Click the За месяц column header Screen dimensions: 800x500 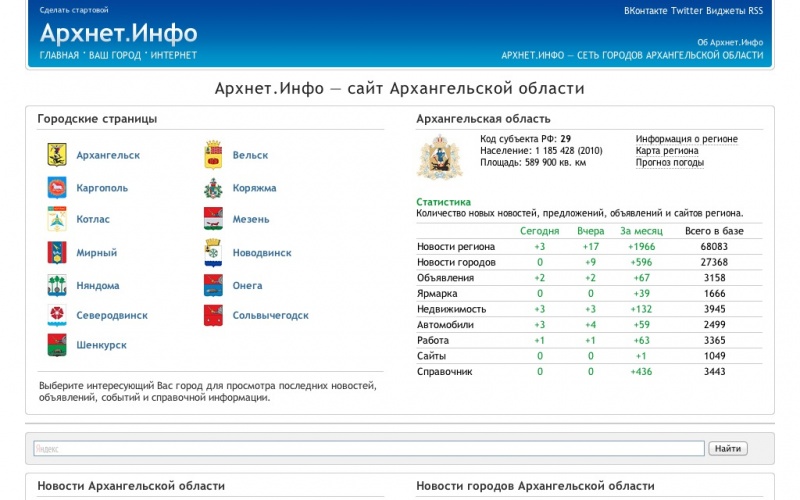click(641, 231)
